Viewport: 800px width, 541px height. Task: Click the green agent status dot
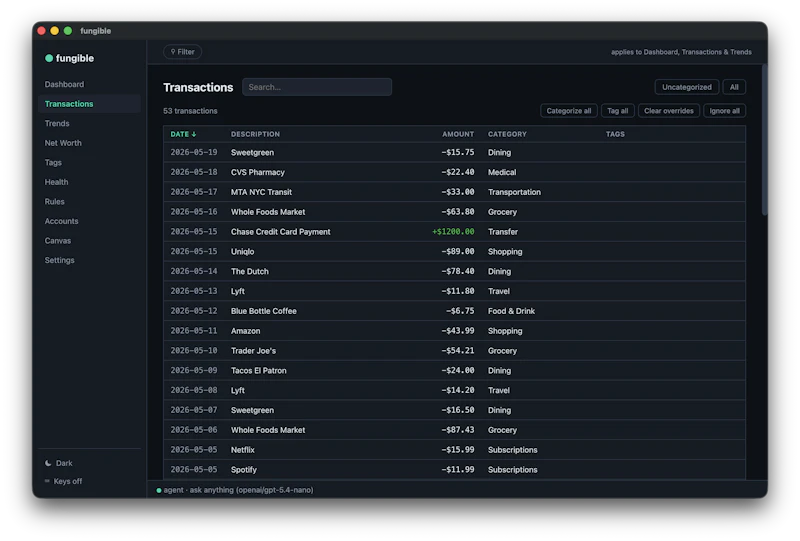click(x=159, y=490)
